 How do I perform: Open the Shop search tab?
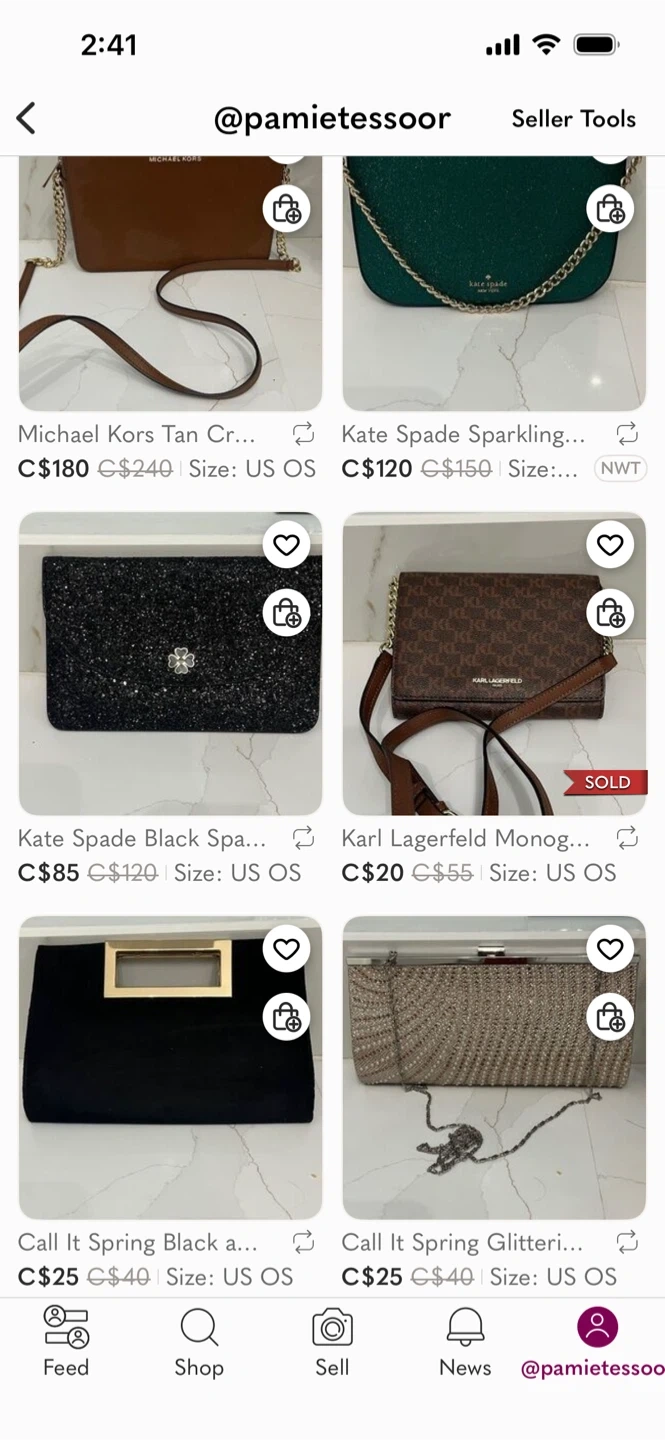click(x=199, y=1342)
